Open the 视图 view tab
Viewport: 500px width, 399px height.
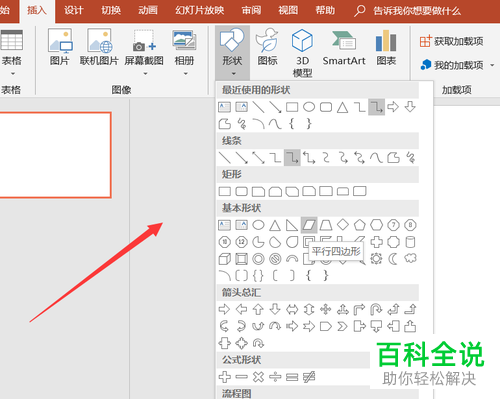click(288, 11)
